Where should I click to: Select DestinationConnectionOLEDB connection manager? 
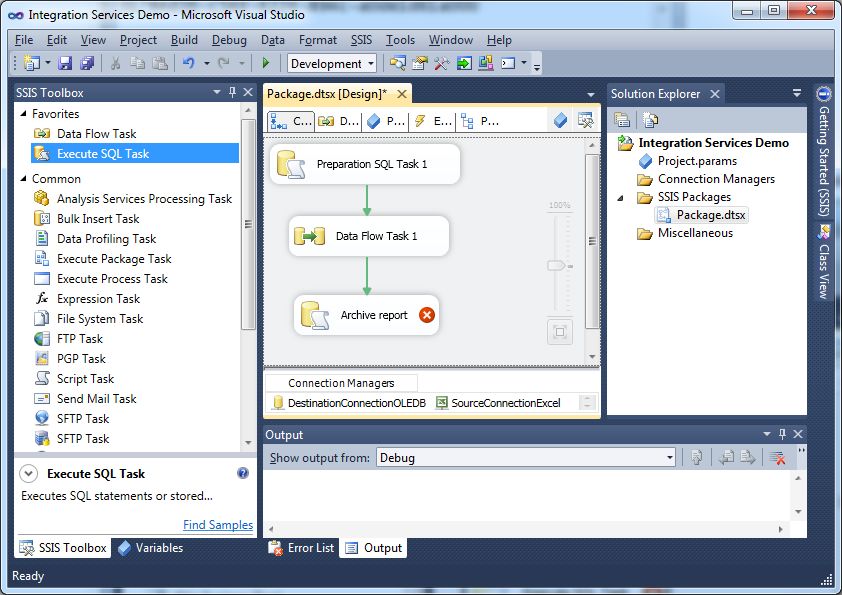(350, 403)
